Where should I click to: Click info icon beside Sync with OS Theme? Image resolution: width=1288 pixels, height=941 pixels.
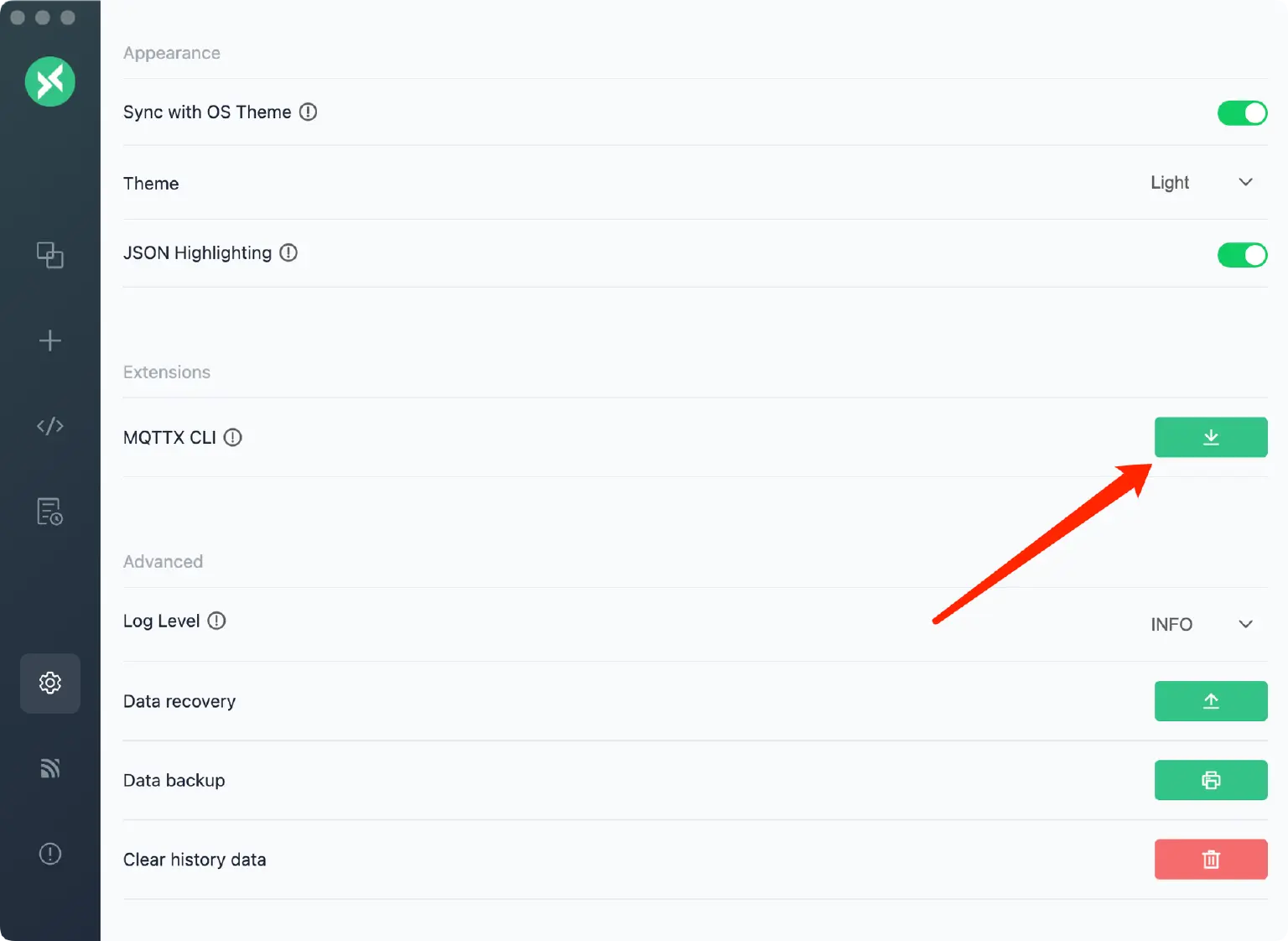point(309,112)
